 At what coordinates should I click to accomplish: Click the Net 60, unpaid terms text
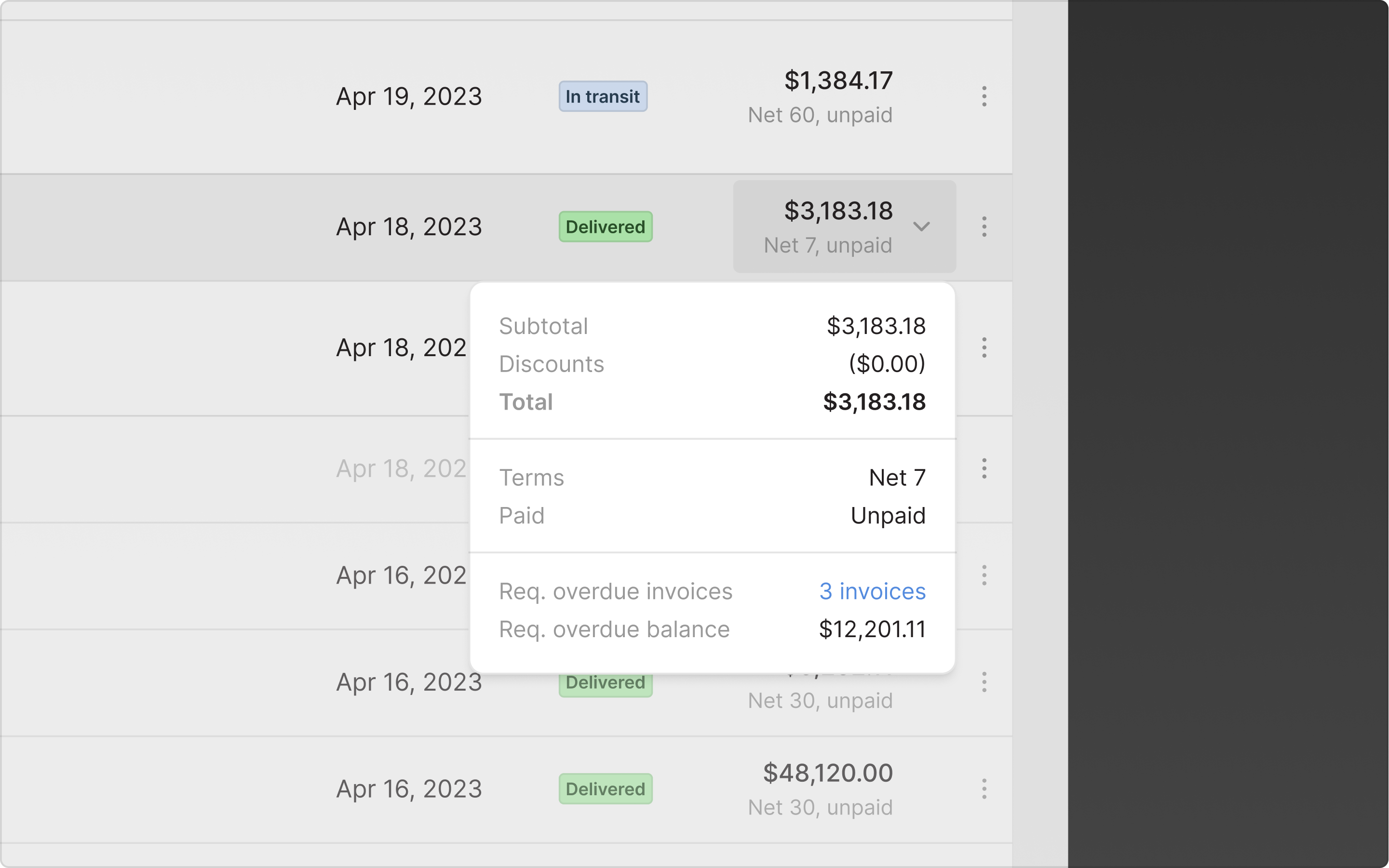(820, 115)
